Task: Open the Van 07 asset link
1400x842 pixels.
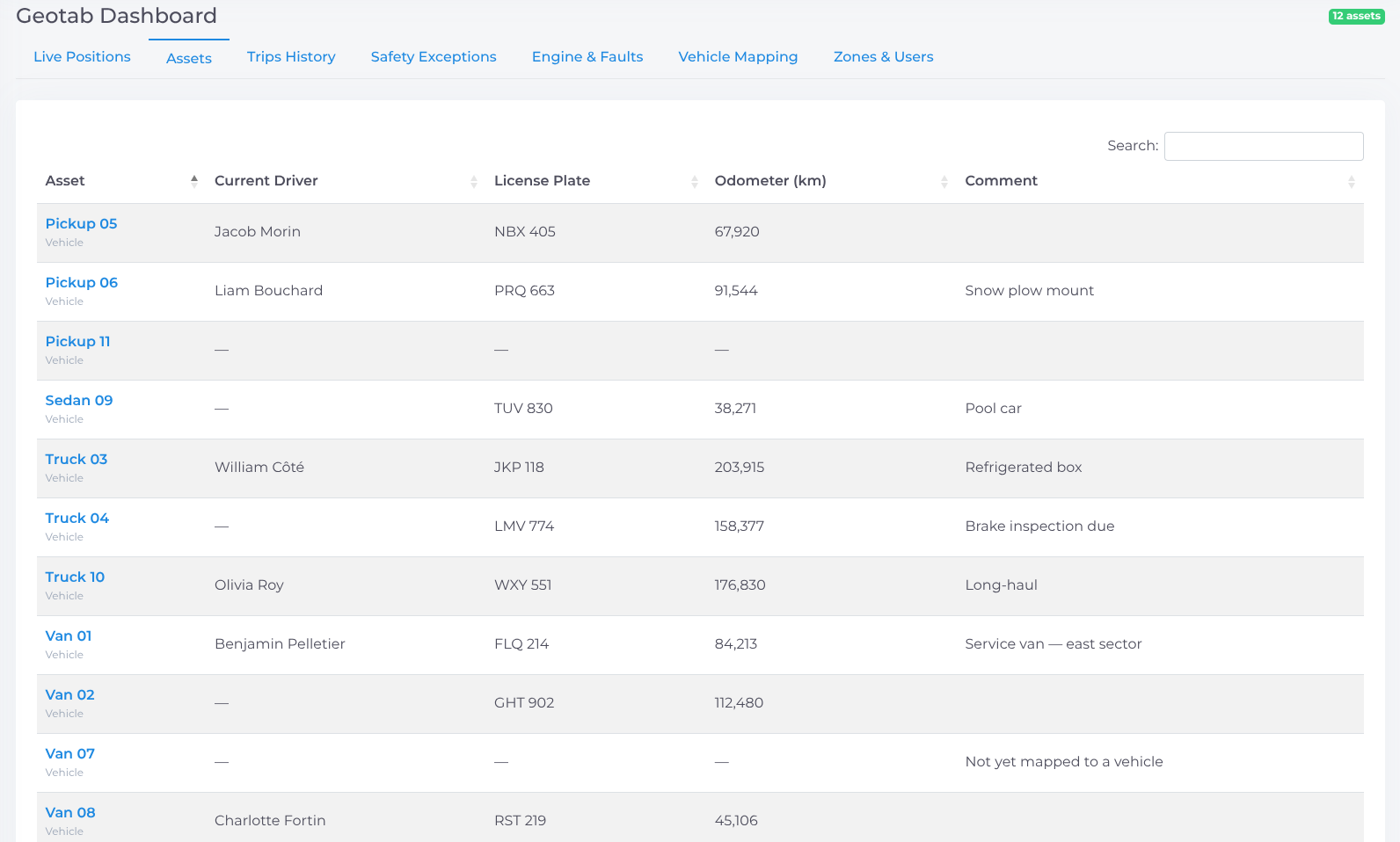Action: [69, 753]
